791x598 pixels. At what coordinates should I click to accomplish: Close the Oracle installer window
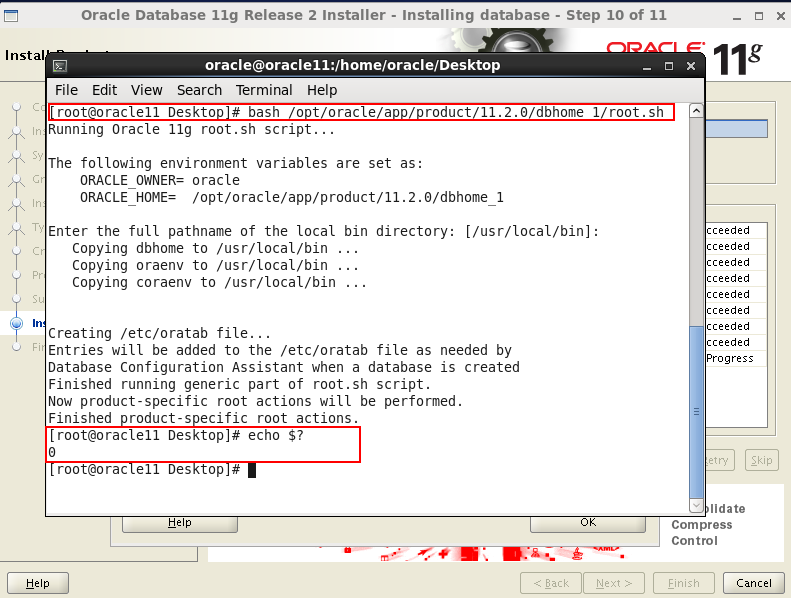(780, 16)
